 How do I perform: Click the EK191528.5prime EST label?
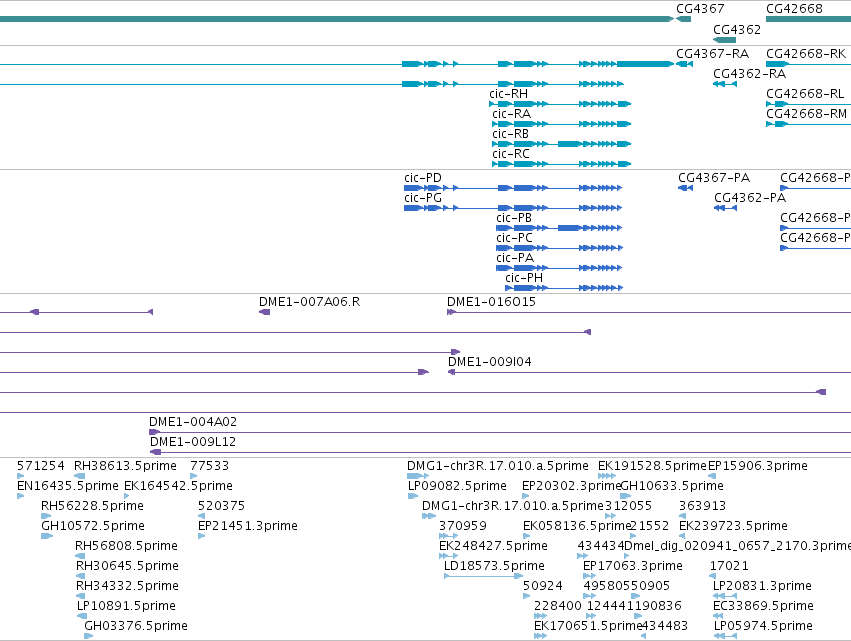point(652,466)
